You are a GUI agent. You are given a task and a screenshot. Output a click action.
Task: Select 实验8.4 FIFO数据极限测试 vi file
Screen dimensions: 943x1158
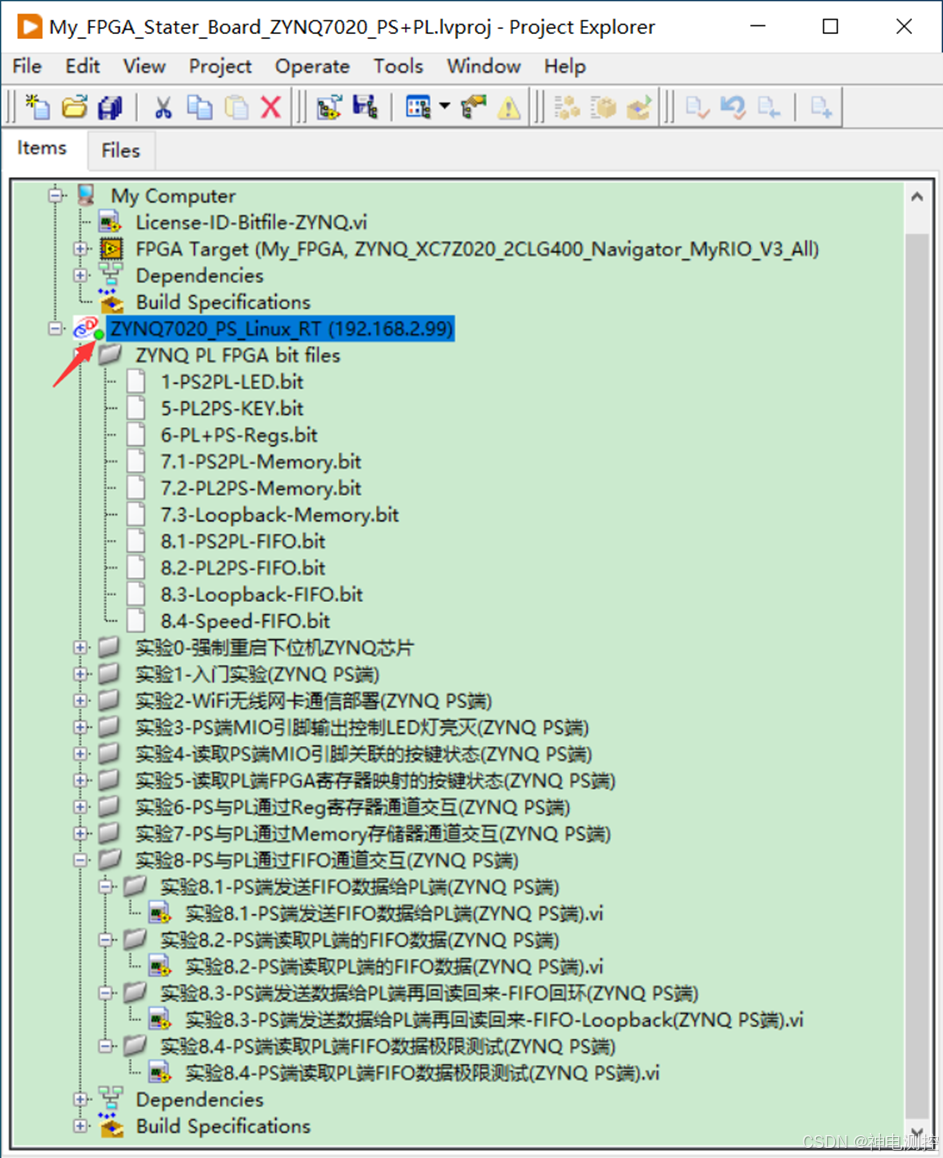pyautogui.click(x=422, y=1073)
